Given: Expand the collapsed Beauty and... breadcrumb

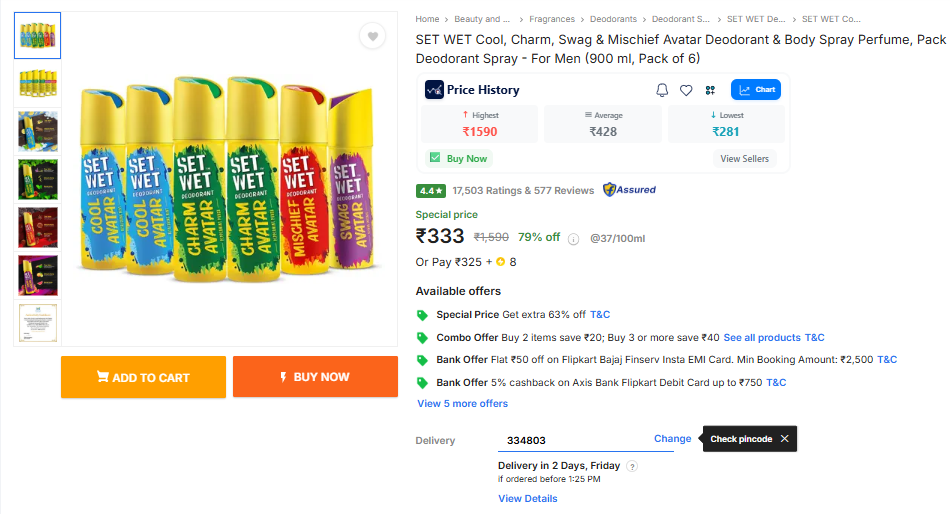Looking at the screenshot, I should [482, 19].
